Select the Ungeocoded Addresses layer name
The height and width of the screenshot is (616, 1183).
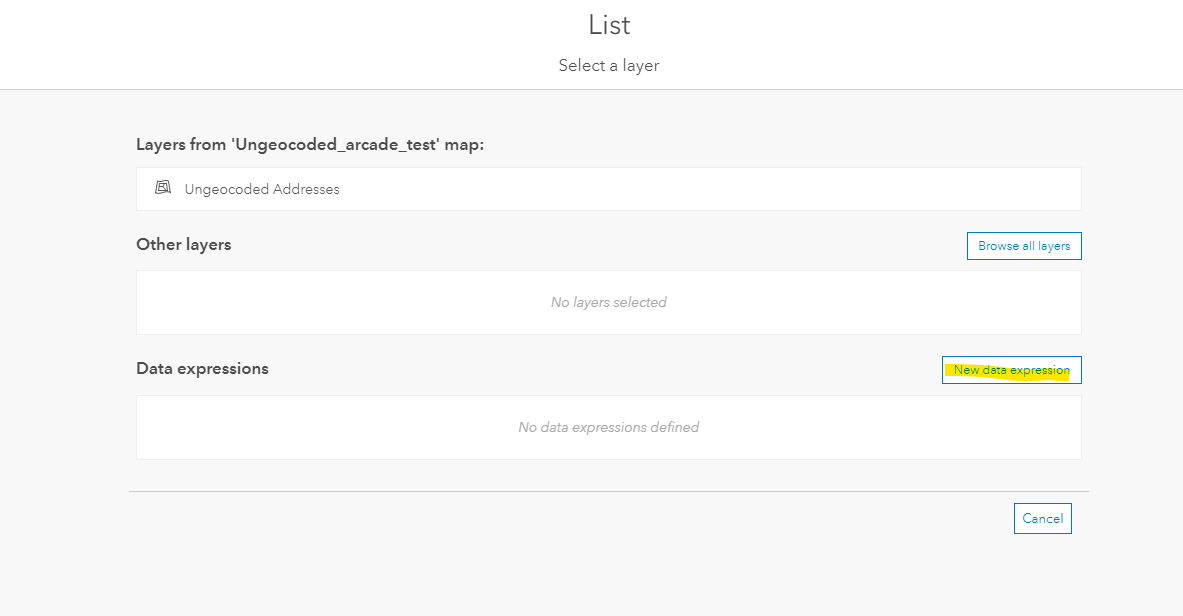point(262,189)
